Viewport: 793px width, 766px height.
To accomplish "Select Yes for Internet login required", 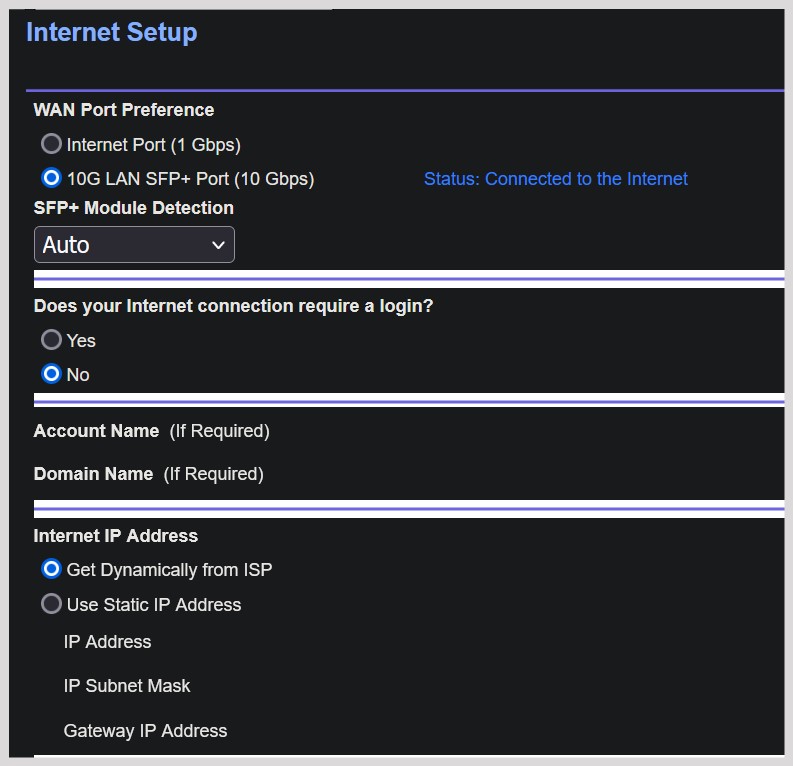I will click(51, 340).
